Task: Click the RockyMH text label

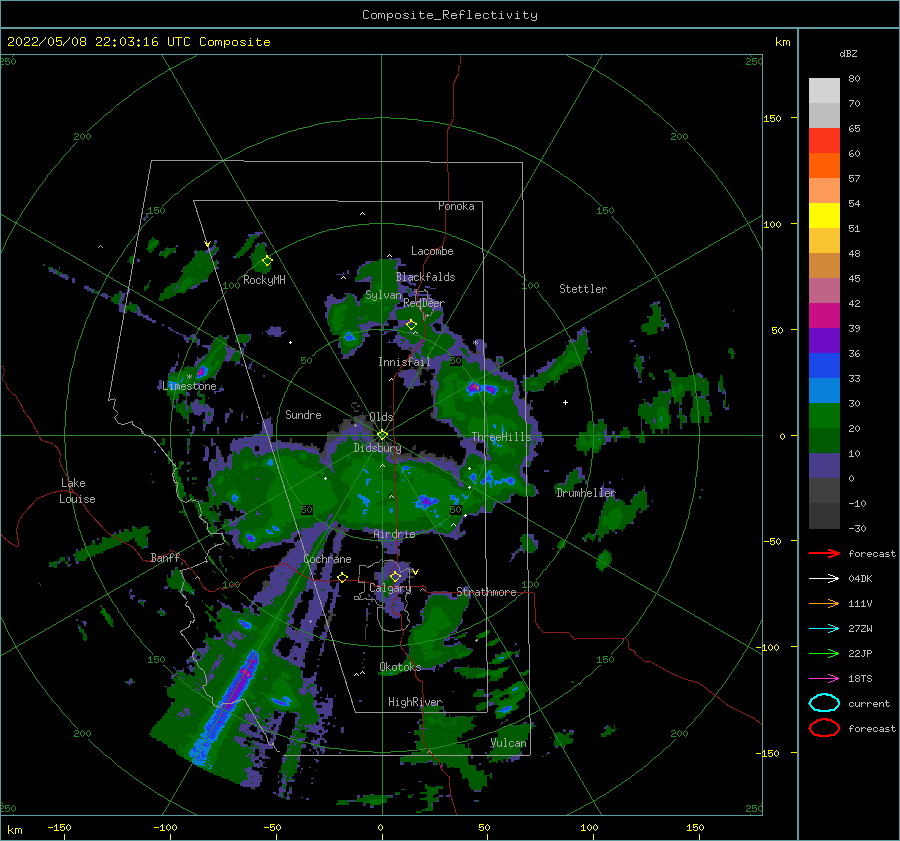Action: pos(264,280)
